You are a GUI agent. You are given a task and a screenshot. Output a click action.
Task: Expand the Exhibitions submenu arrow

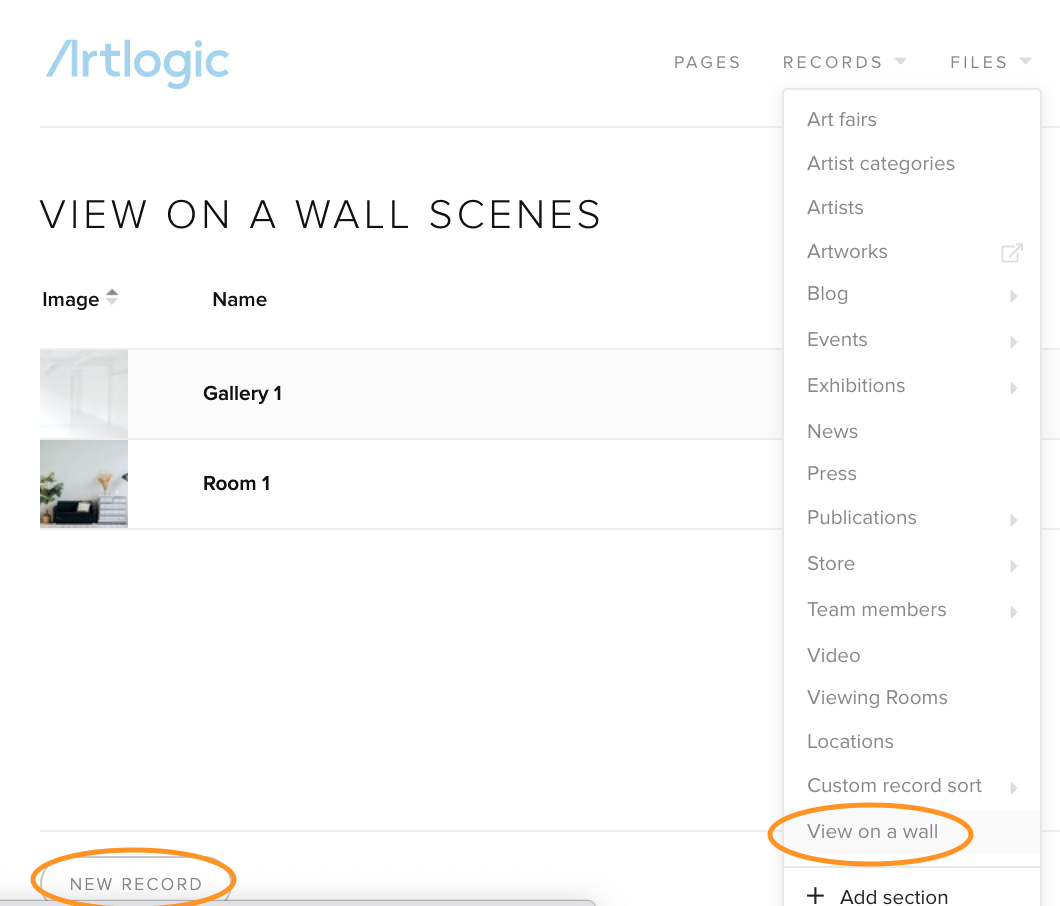pyautogui.click(x=1013, y=388)
